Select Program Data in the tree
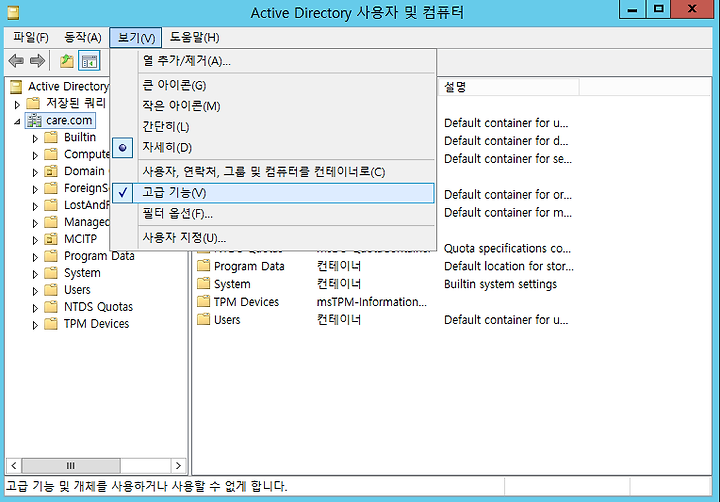Screen dimensions: 720x502 pyautogui.click(x=99, y=256)
